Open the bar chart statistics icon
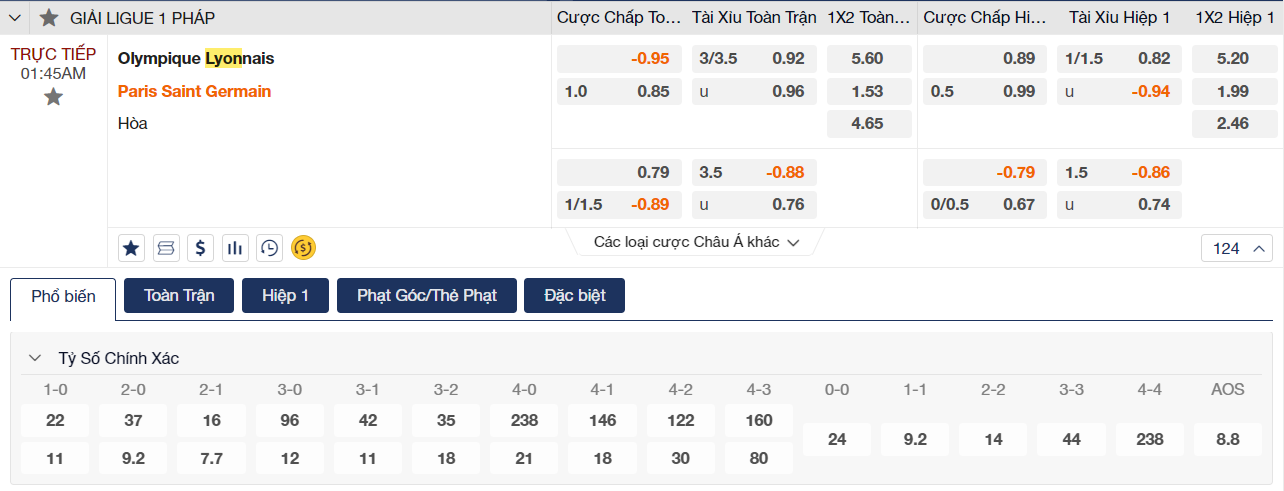This screenshot has width=1284, height=491. tap(235, 247)
